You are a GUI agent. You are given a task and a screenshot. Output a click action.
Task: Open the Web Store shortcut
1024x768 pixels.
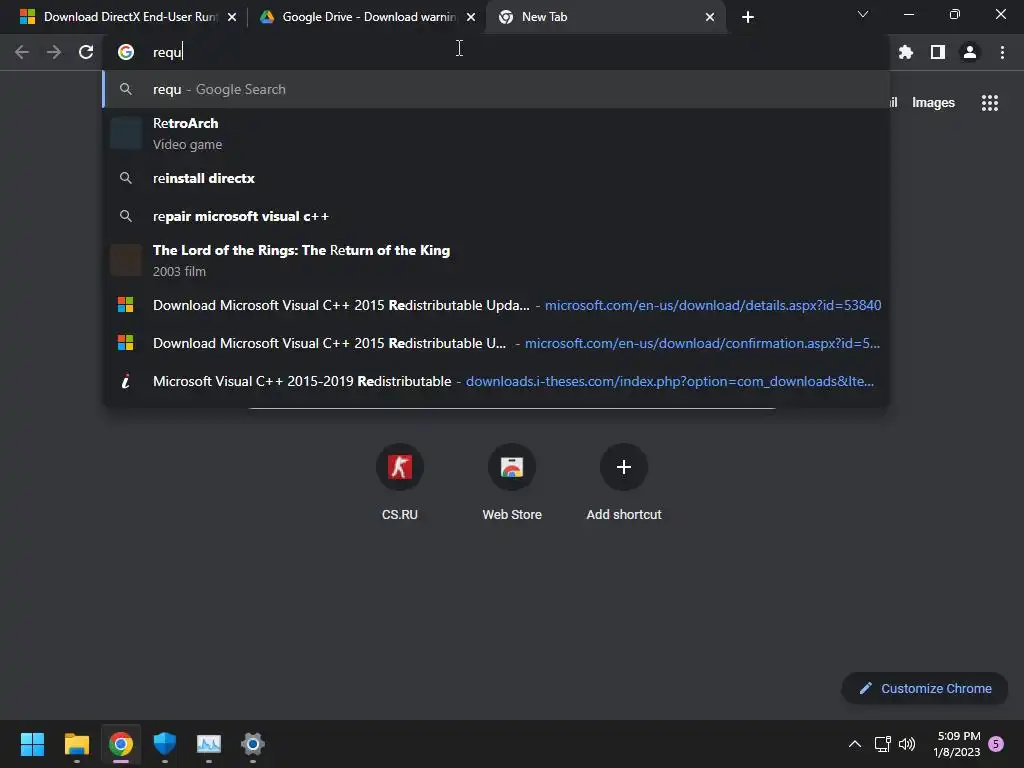(512, 482)
